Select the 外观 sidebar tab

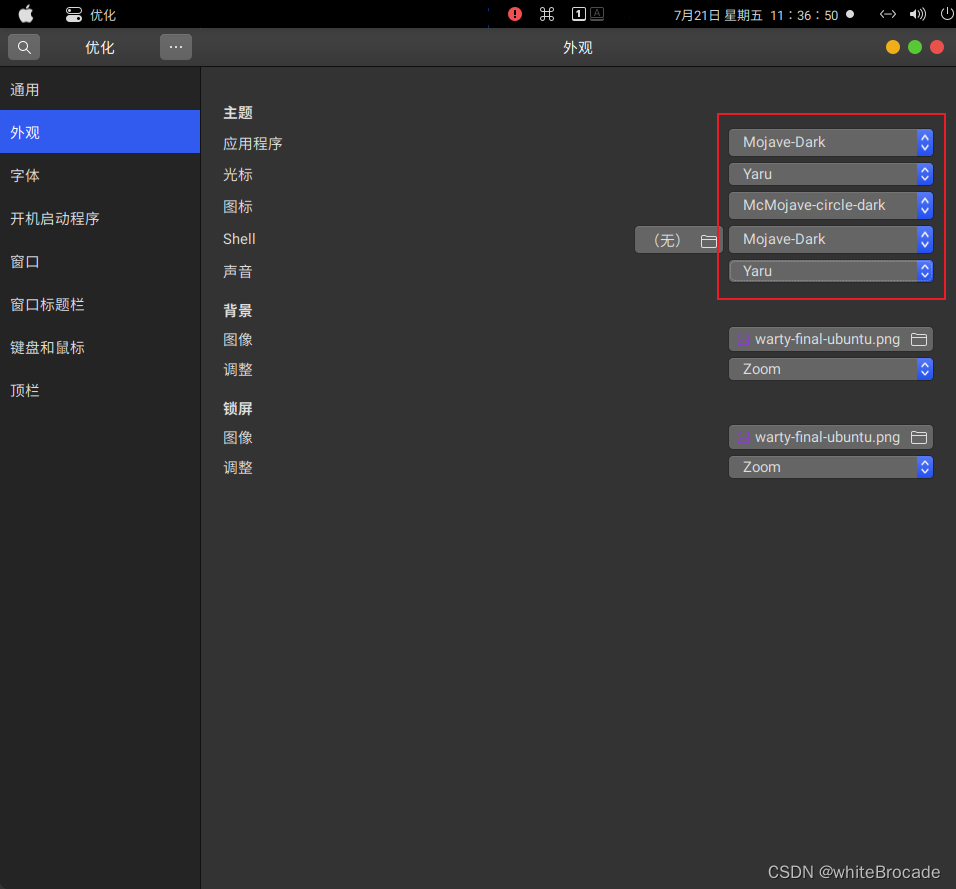tap(100, 132)
